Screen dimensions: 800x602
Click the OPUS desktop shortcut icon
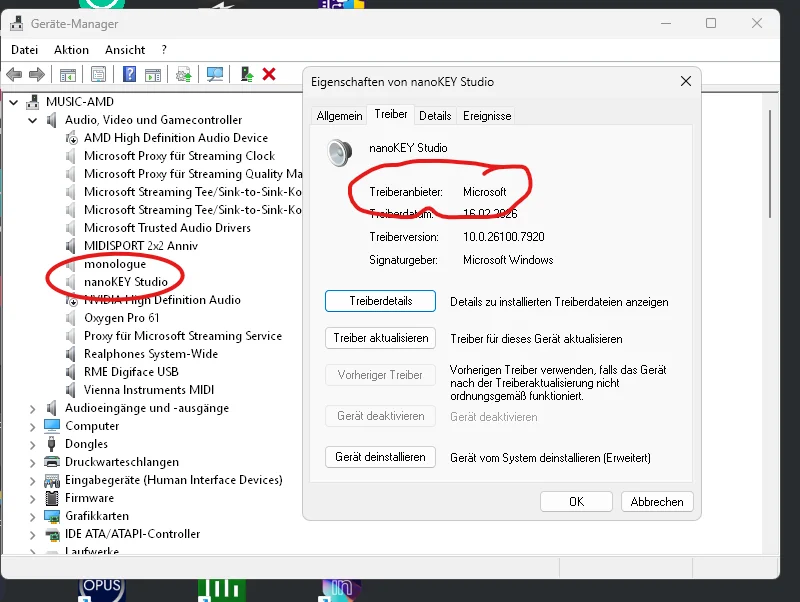102,590
